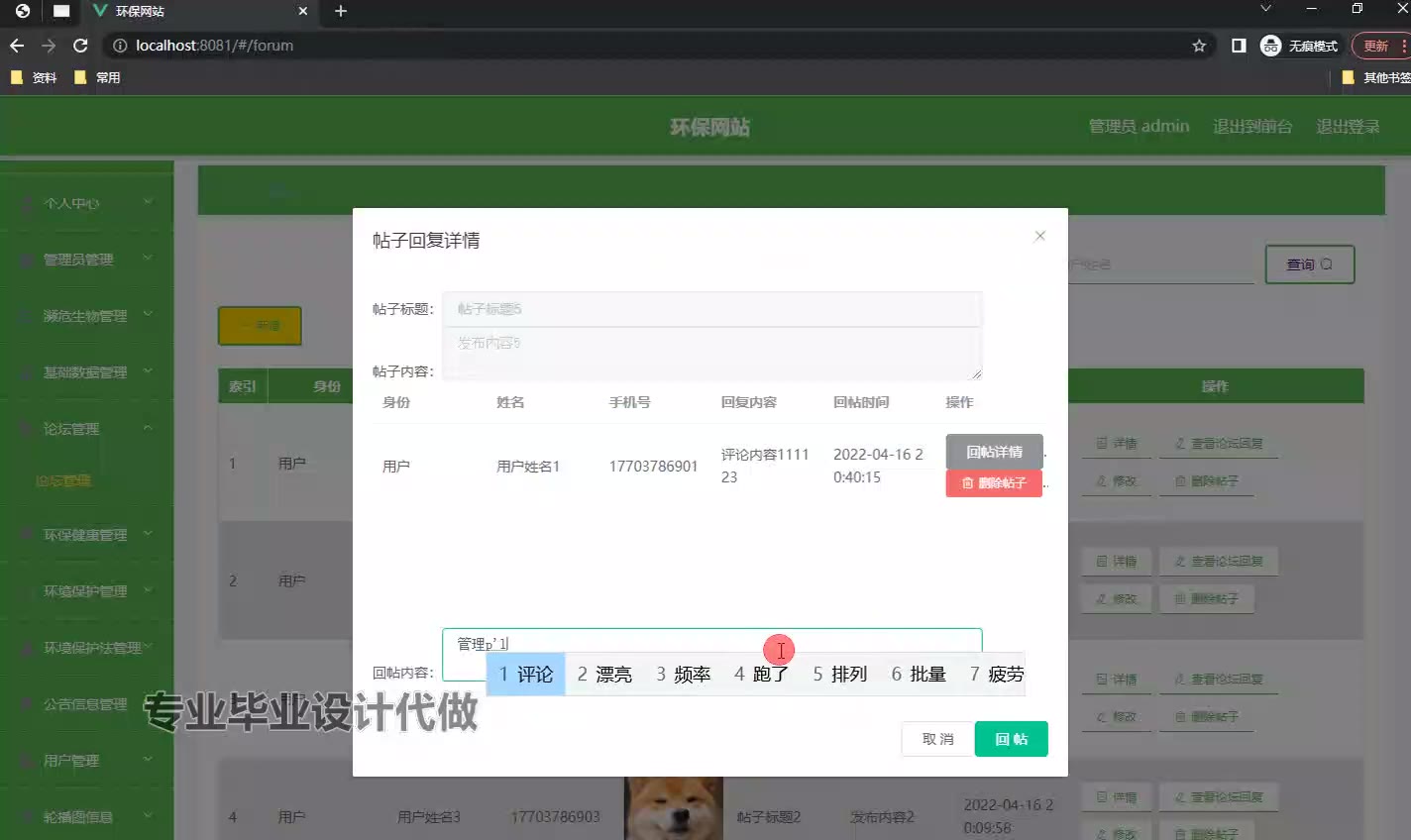Close the 帖子回复详情 dialog with the X
The image size is (1411, 840).
coord(1039,236)
